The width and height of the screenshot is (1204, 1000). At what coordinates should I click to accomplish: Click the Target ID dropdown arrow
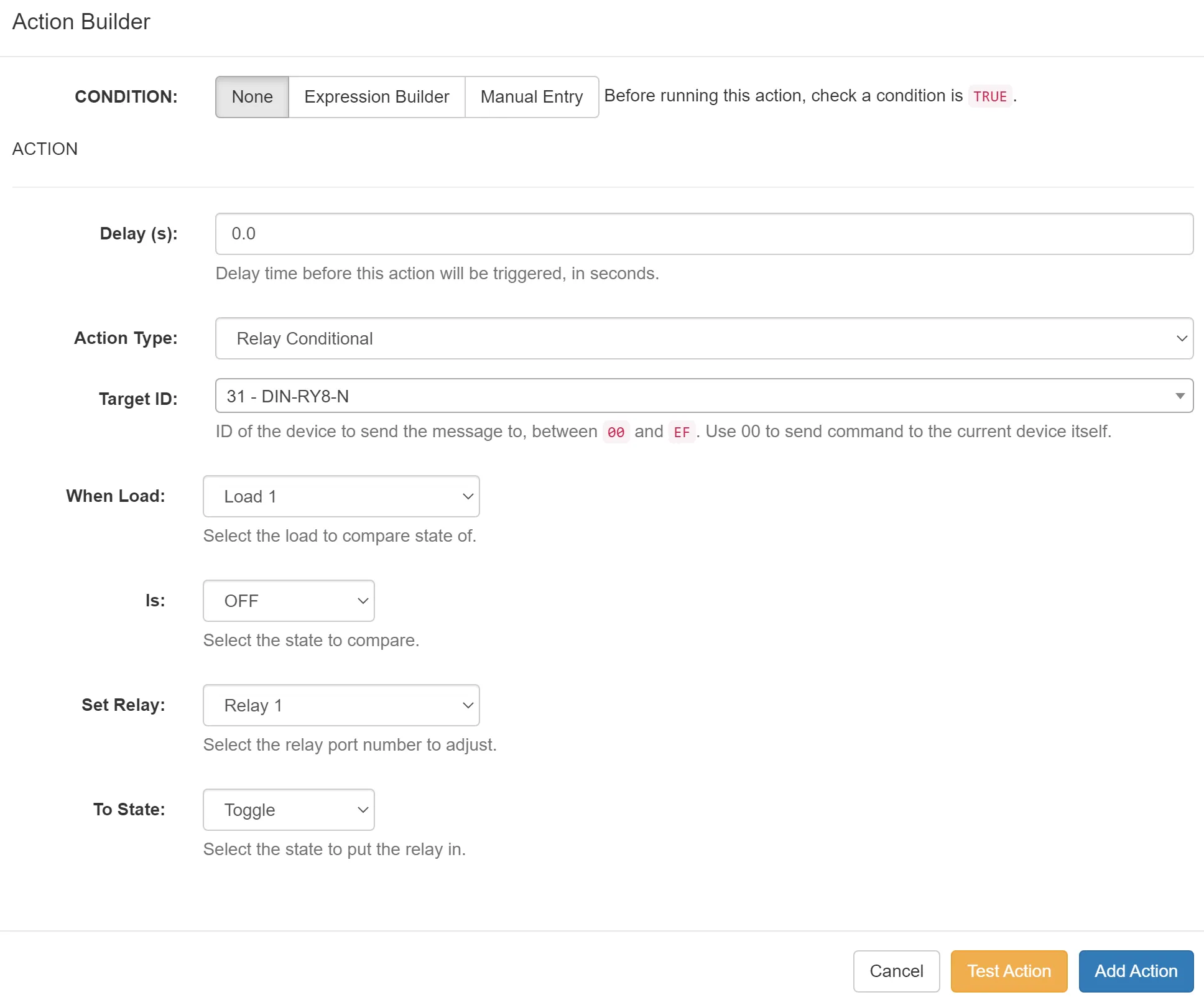[1180, 396]
